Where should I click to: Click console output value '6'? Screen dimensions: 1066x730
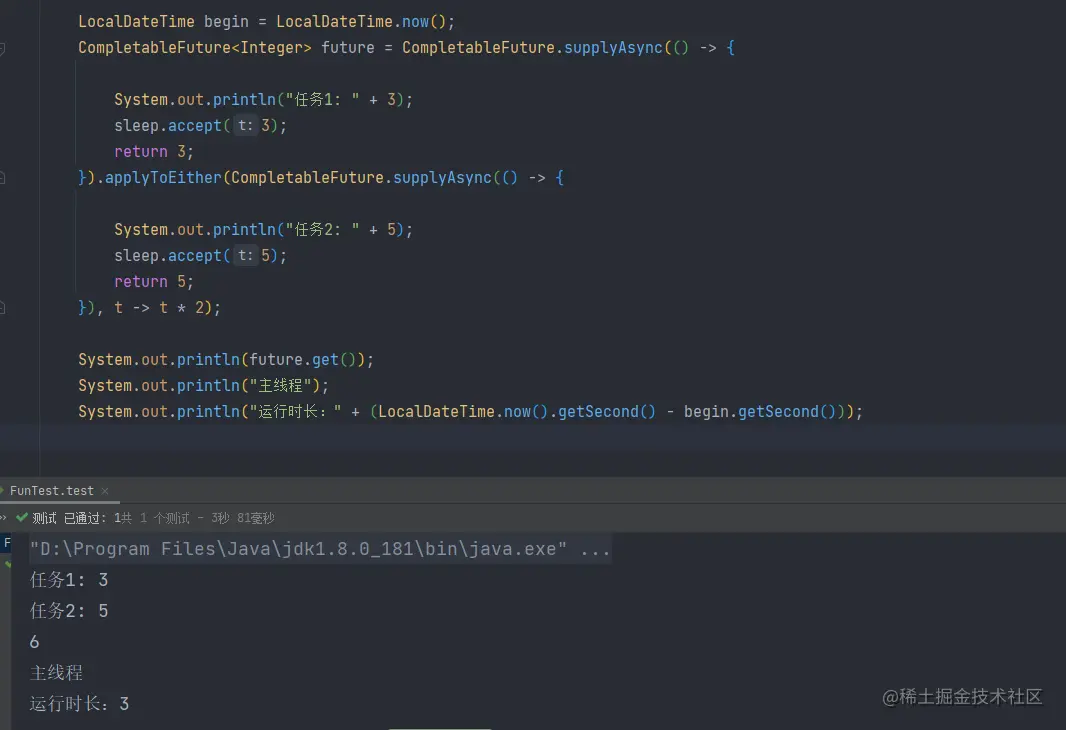(x=35, y=642)
